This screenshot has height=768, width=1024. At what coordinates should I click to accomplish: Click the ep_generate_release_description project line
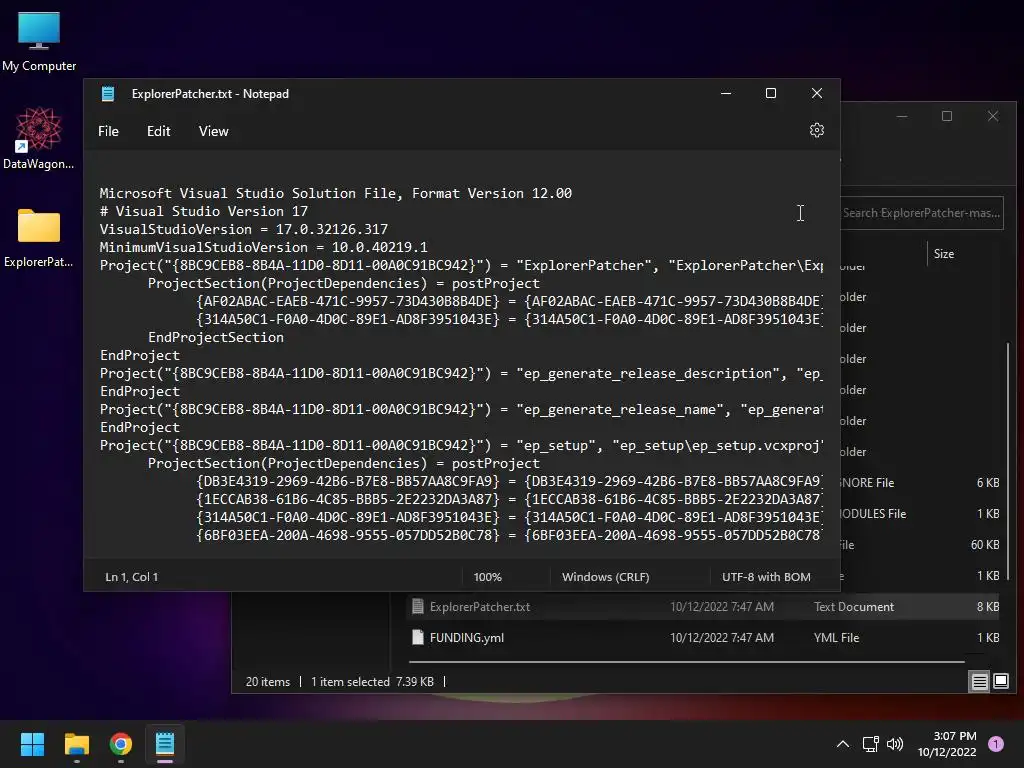[461, 374]
